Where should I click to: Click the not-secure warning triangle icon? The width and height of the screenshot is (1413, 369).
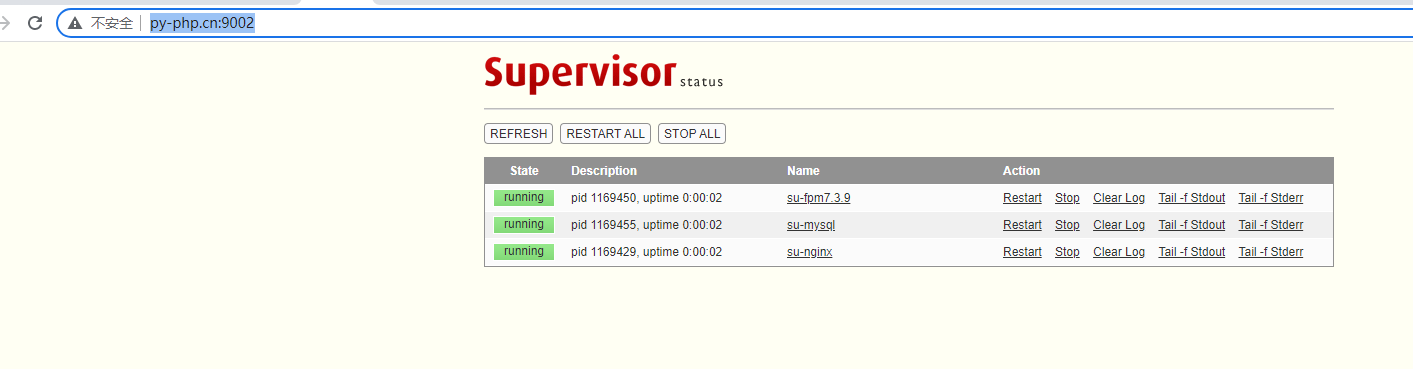75,23
